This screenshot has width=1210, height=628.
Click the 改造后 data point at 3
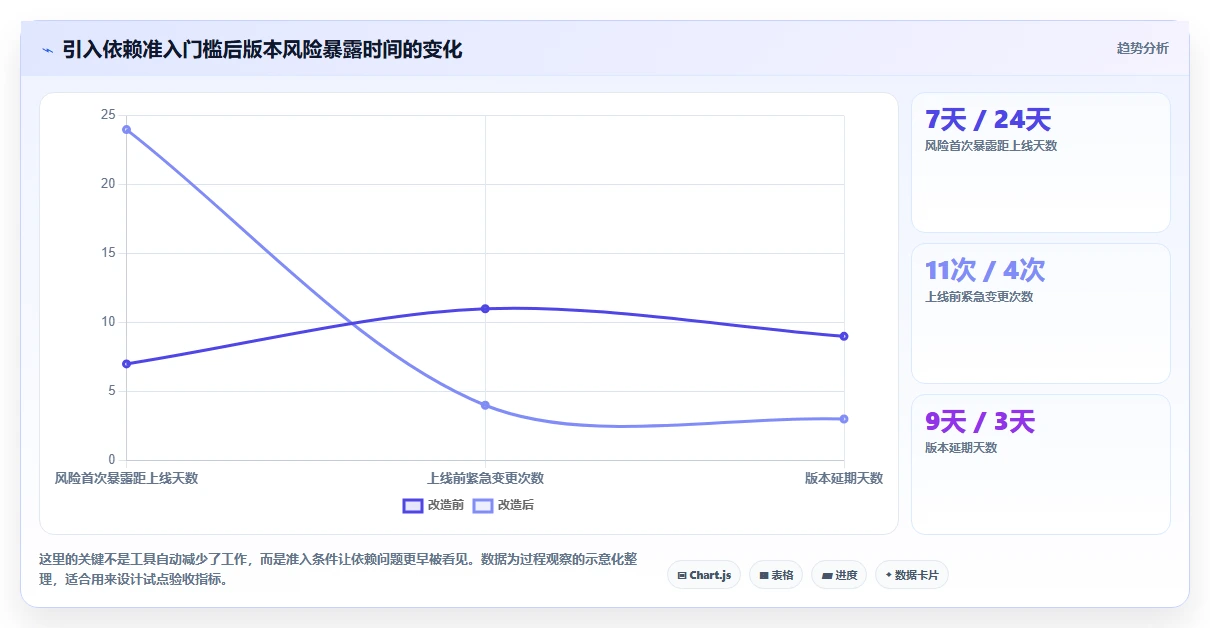coord(844,419)
